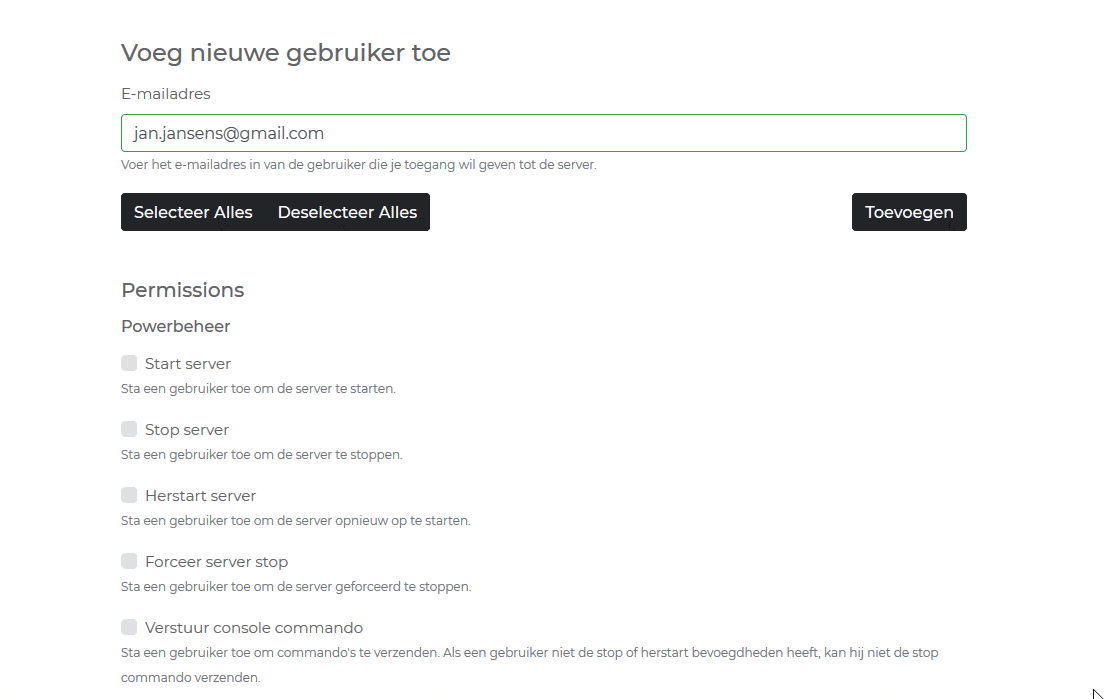The width and height of the screenshot is (1105, 699).
Task: Click the Powerbeheer subheading
Action: [175, 326]
